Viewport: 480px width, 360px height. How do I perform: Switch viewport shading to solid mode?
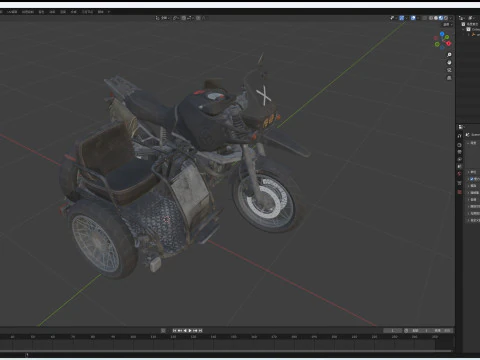[x=436, y=18]
